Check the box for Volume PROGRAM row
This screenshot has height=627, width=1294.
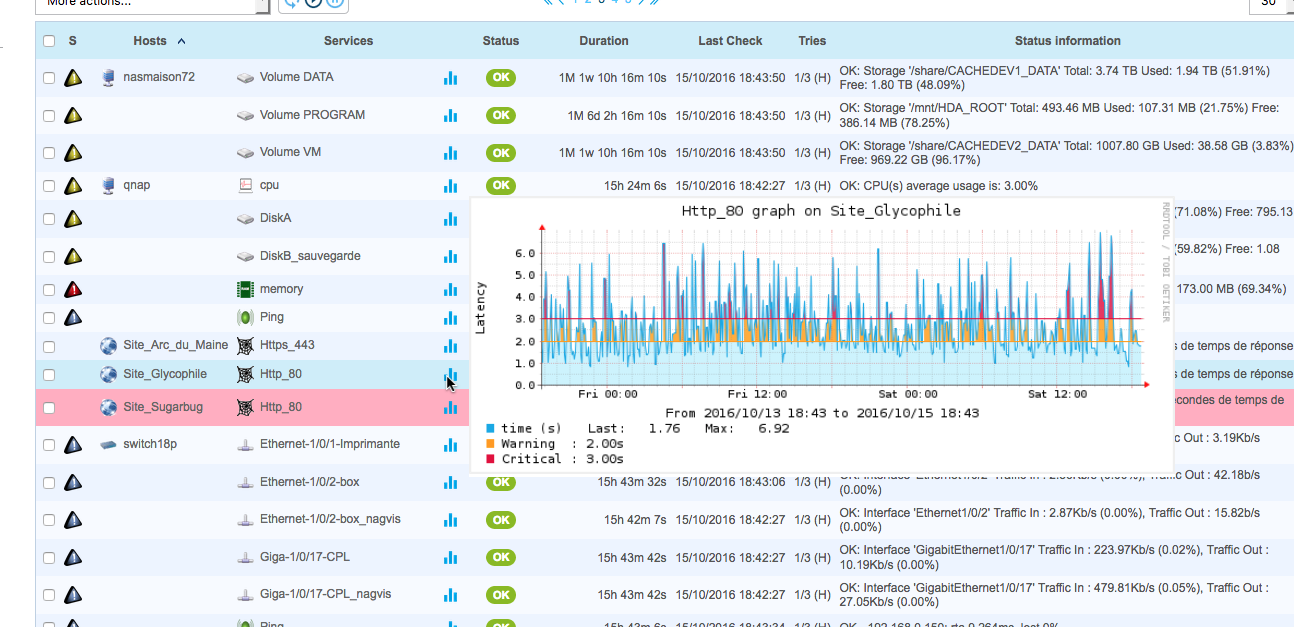tap(49, 116)
